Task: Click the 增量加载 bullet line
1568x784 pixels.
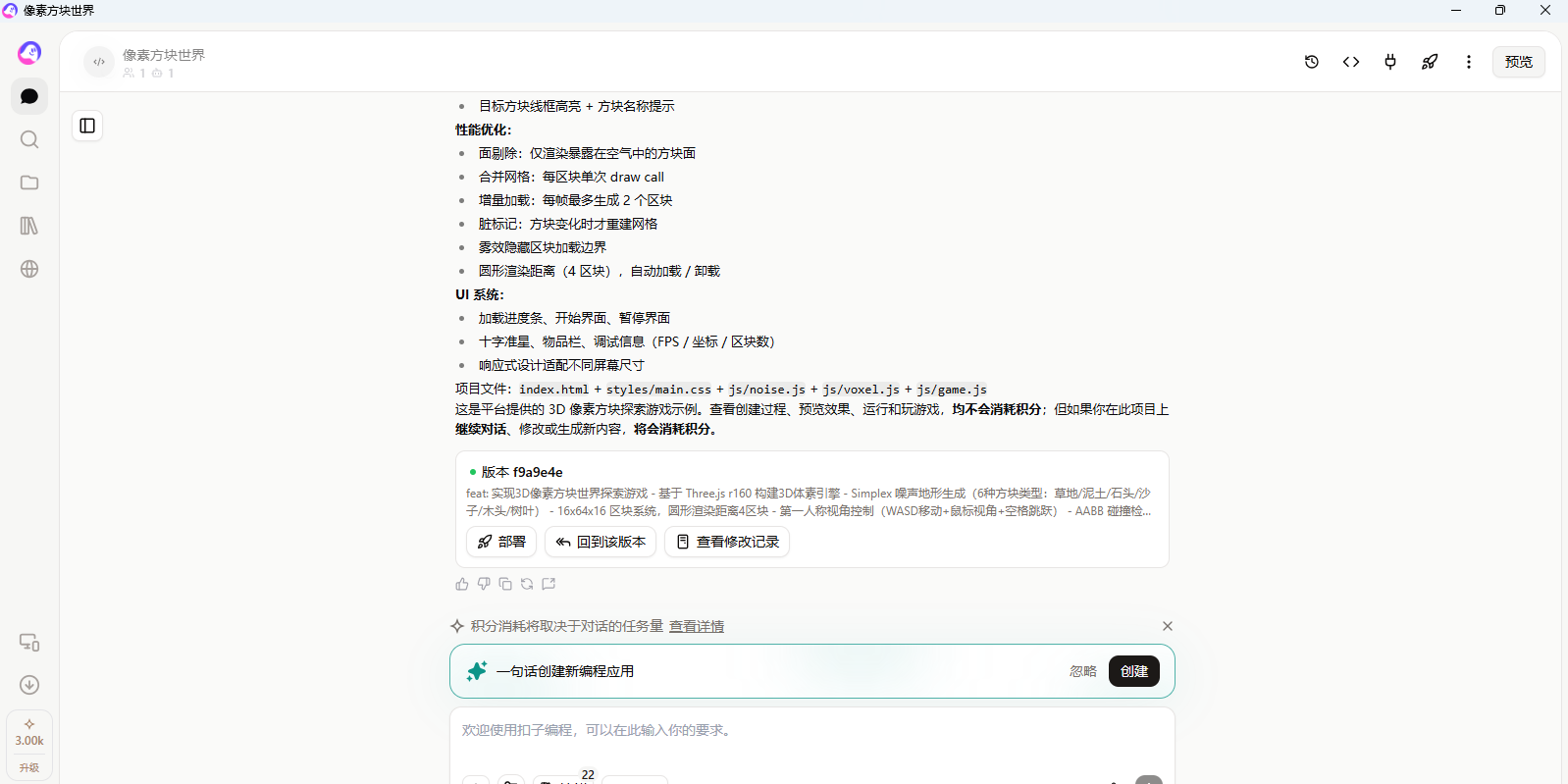Action: (x=575, y=200)
